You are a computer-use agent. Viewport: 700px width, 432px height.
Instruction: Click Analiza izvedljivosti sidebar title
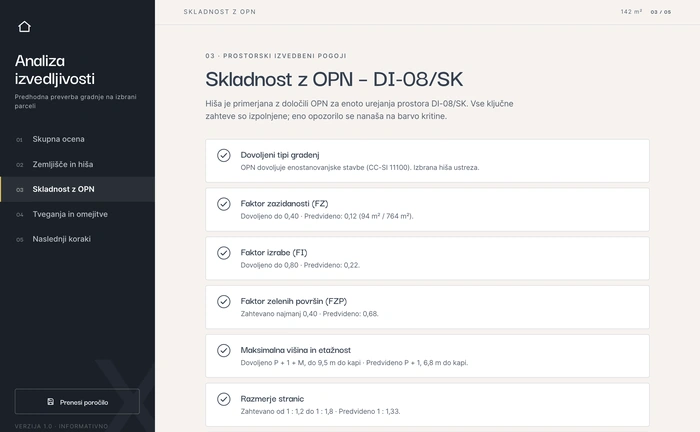click(x=55, y=70)
